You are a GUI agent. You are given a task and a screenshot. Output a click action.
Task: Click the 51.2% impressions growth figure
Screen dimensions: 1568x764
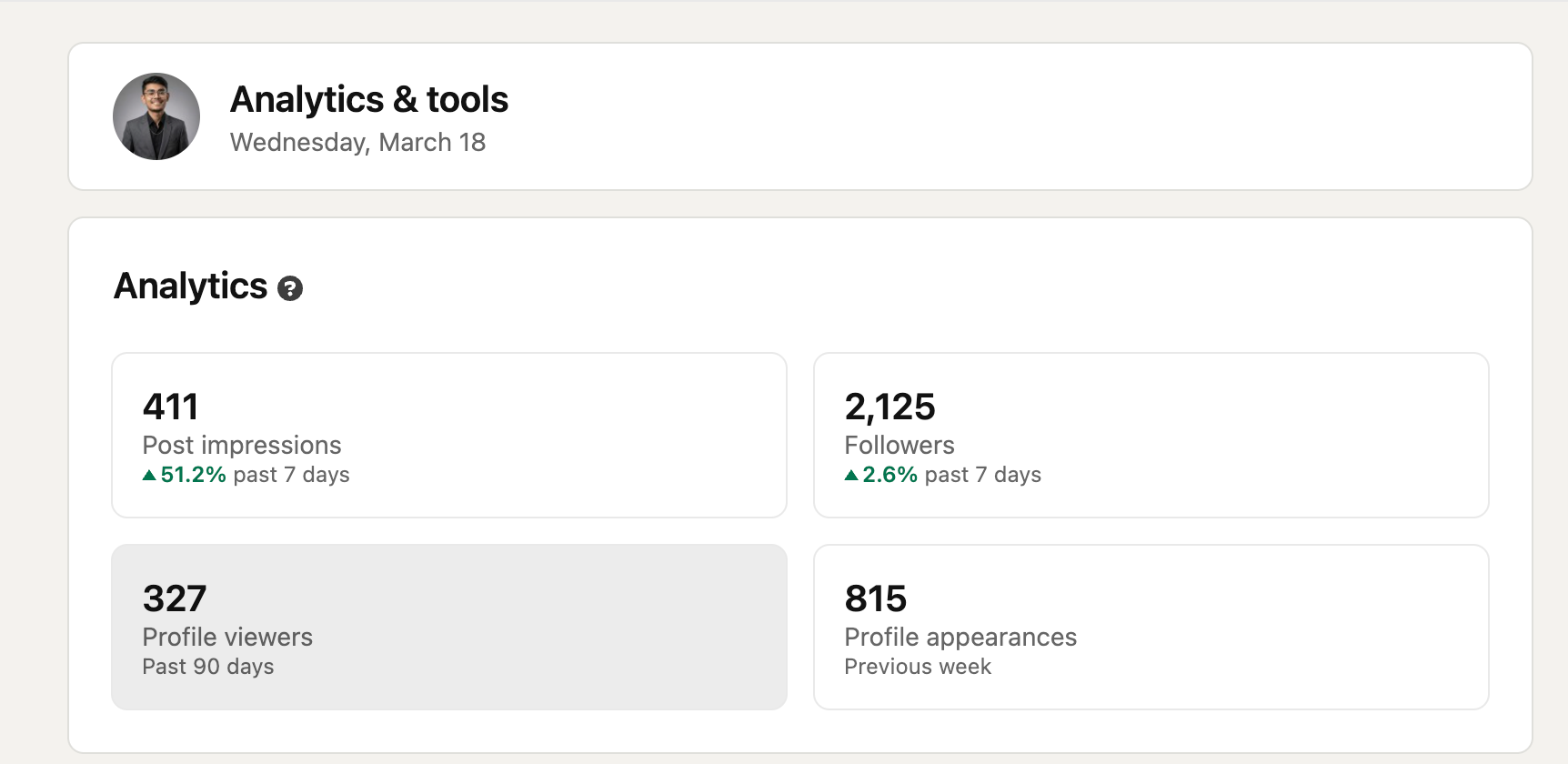(x=193, y=475)
